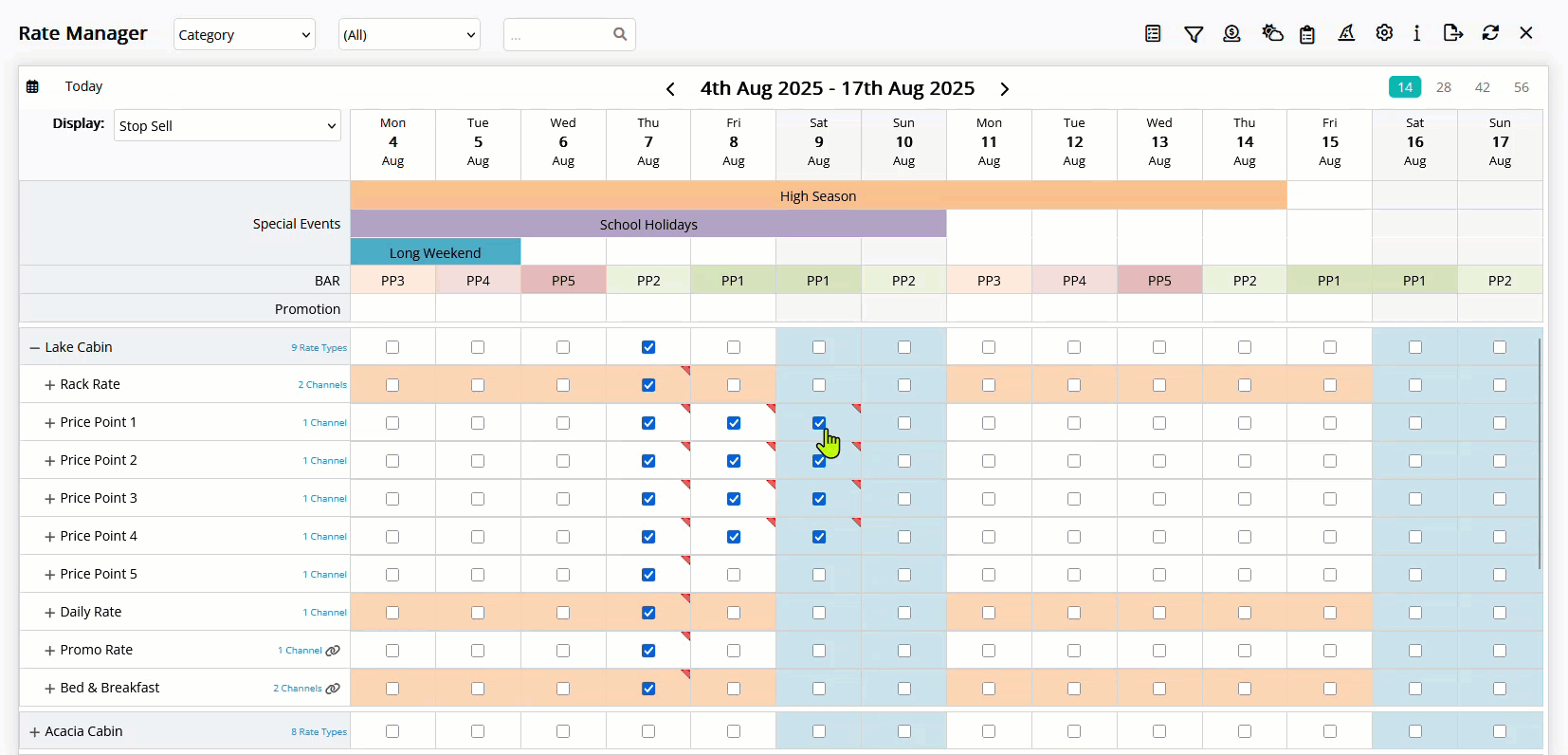Switch to 56 day view
This screenshot has width=1568, height=755.
[1522, 87]
